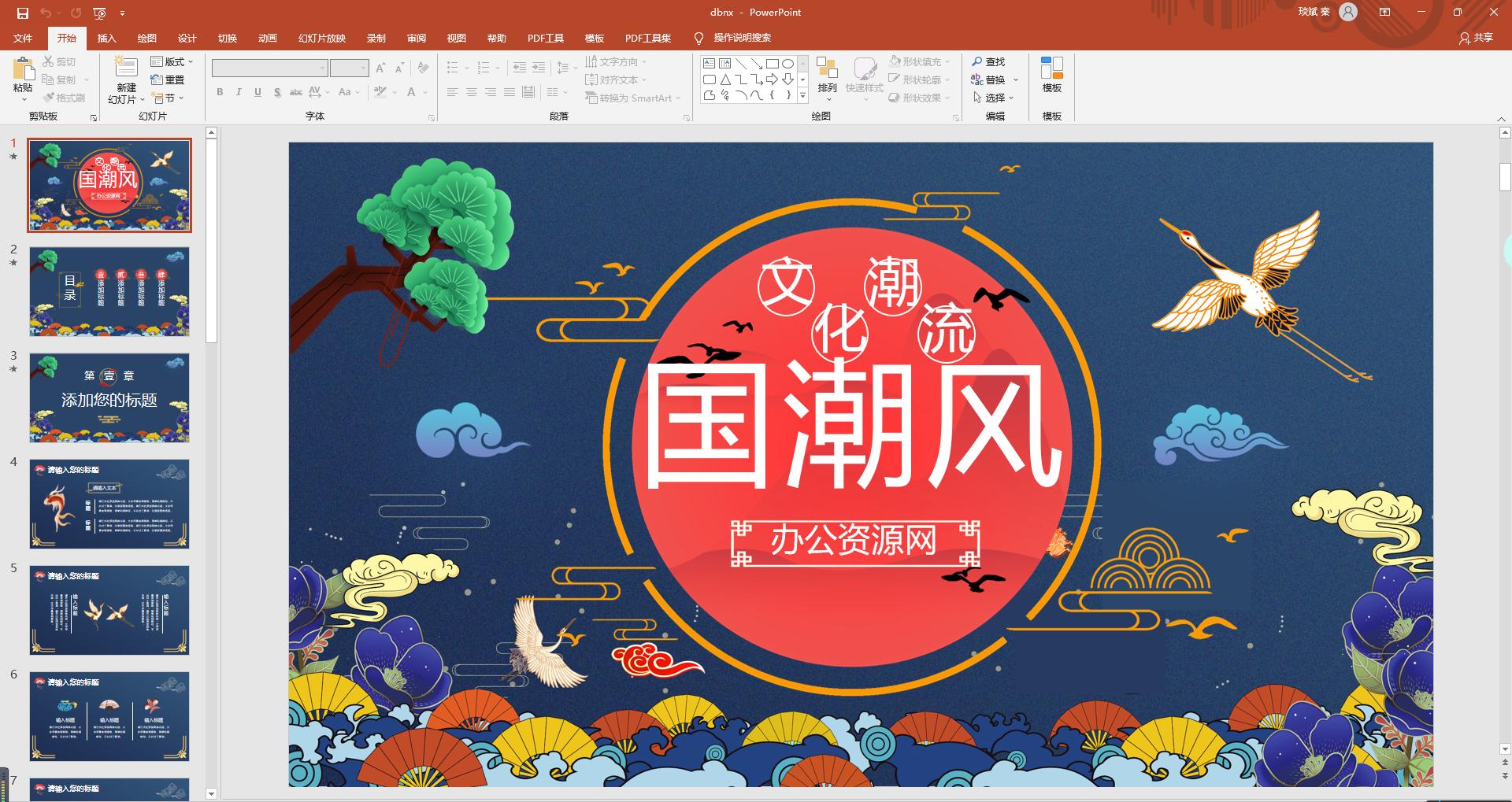Image resolution: width=1512 pixels, height=802 pixels.
Task: Start slideshow from quick access toolbar icon
Action: (99, 13)
